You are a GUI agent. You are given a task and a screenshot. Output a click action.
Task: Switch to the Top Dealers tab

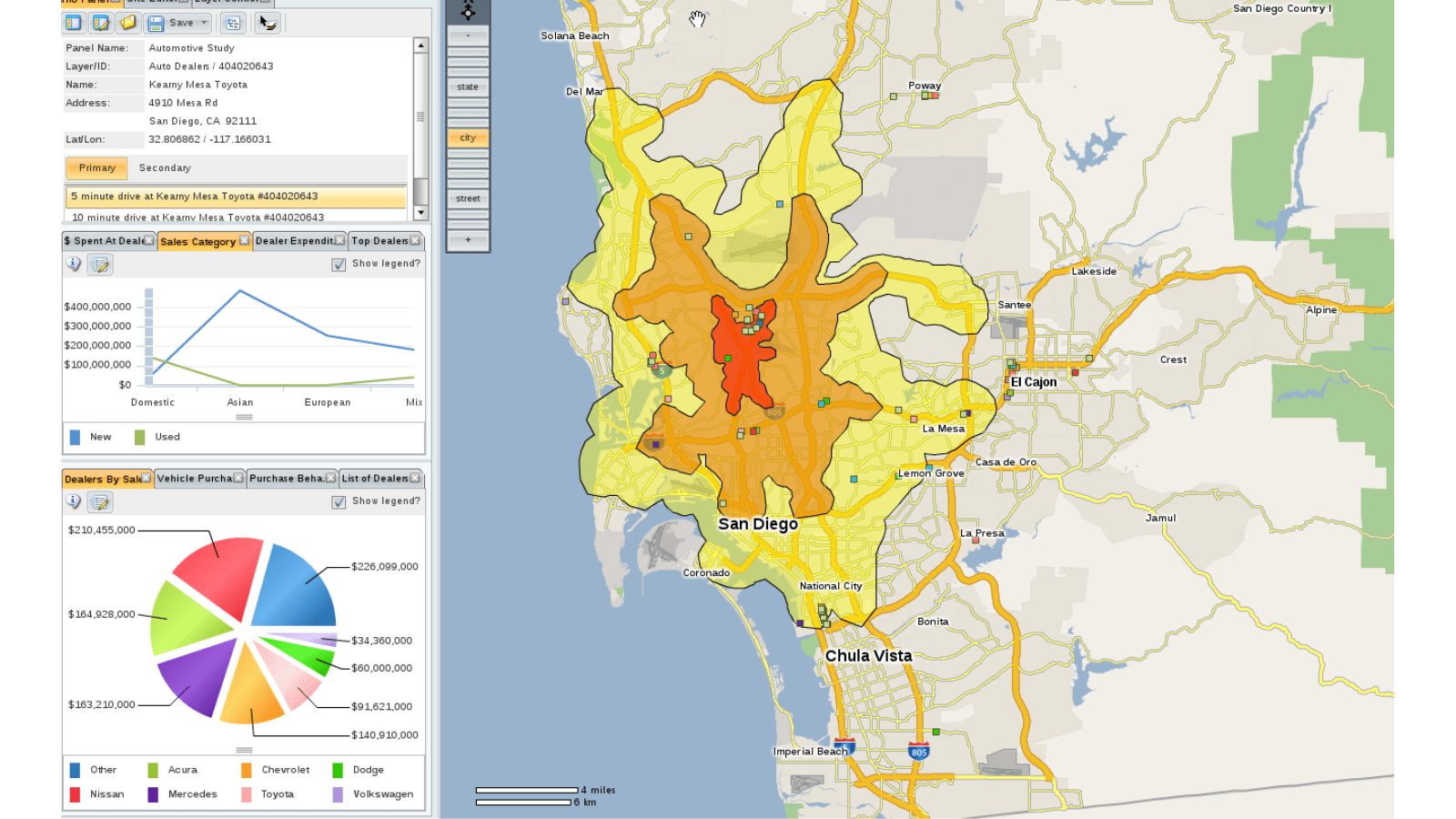click(379, 241)
